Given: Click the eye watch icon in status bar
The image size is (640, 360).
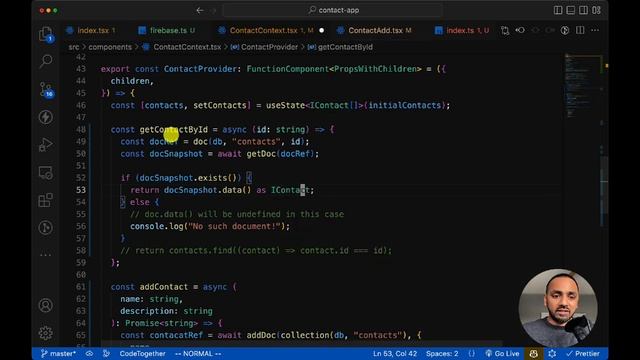Looking at the screenshot, I should coord(89,353).
